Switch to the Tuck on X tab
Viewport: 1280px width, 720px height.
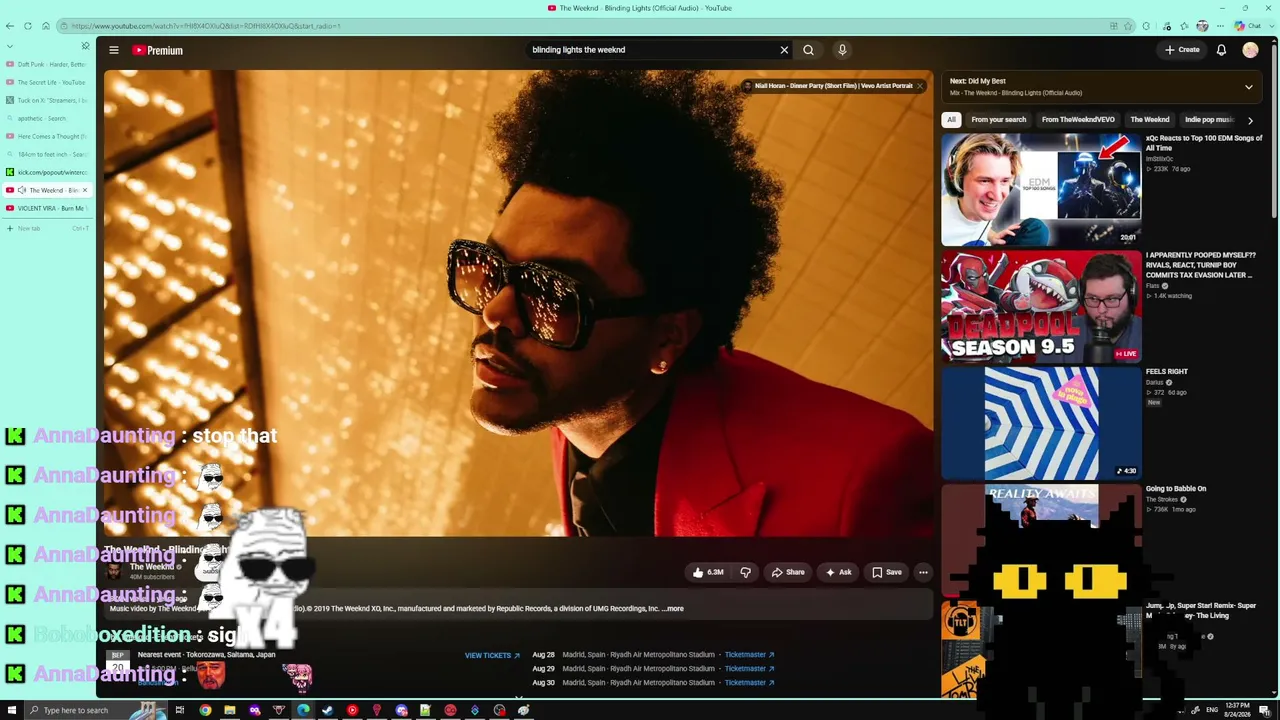point(47,100)
